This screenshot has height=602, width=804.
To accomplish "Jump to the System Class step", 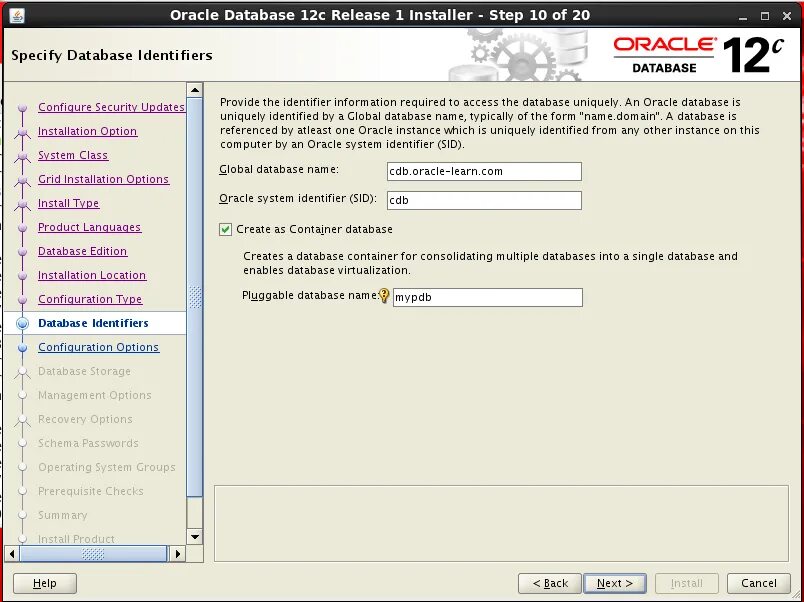I will coord(73,155).
